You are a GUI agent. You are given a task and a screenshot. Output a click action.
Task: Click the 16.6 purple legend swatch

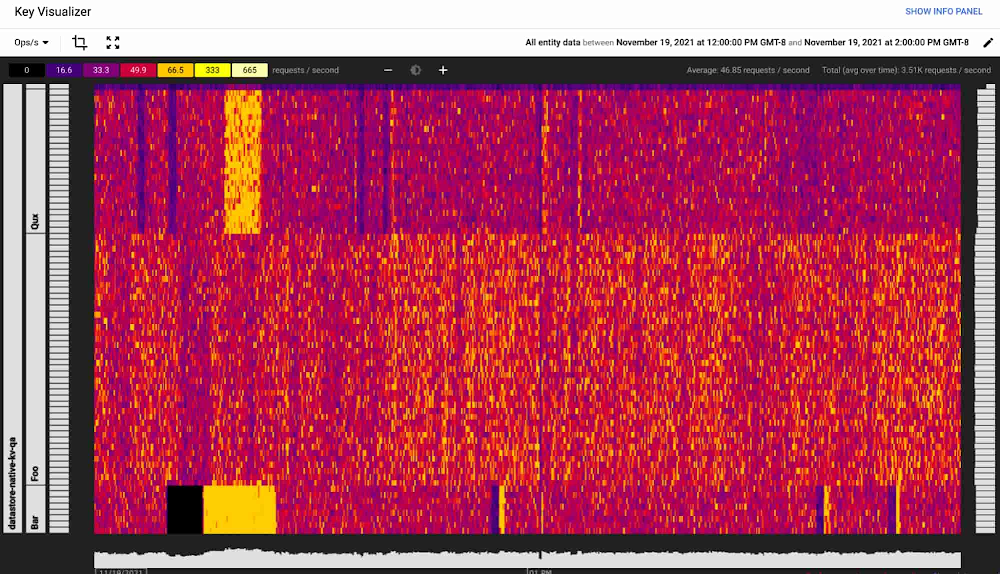tap(64, 70)
